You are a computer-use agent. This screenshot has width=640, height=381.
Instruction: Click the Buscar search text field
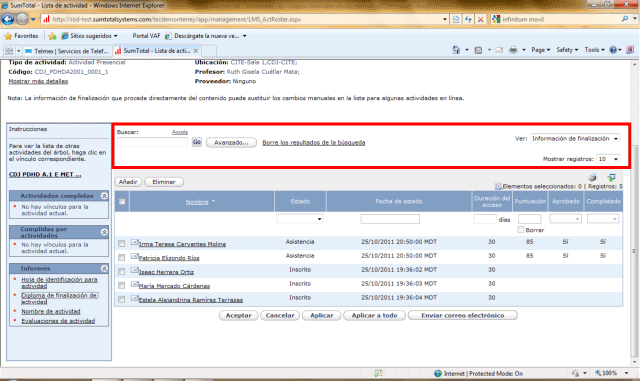coord(152,142)
